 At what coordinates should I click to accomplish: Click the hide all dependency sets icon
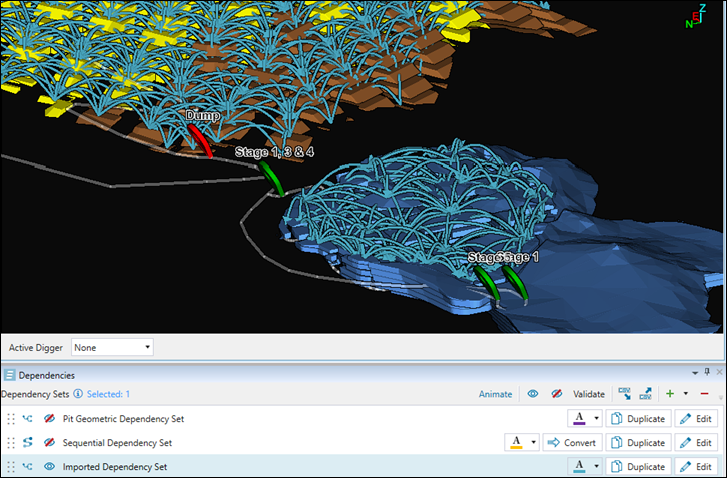[557, 394]
